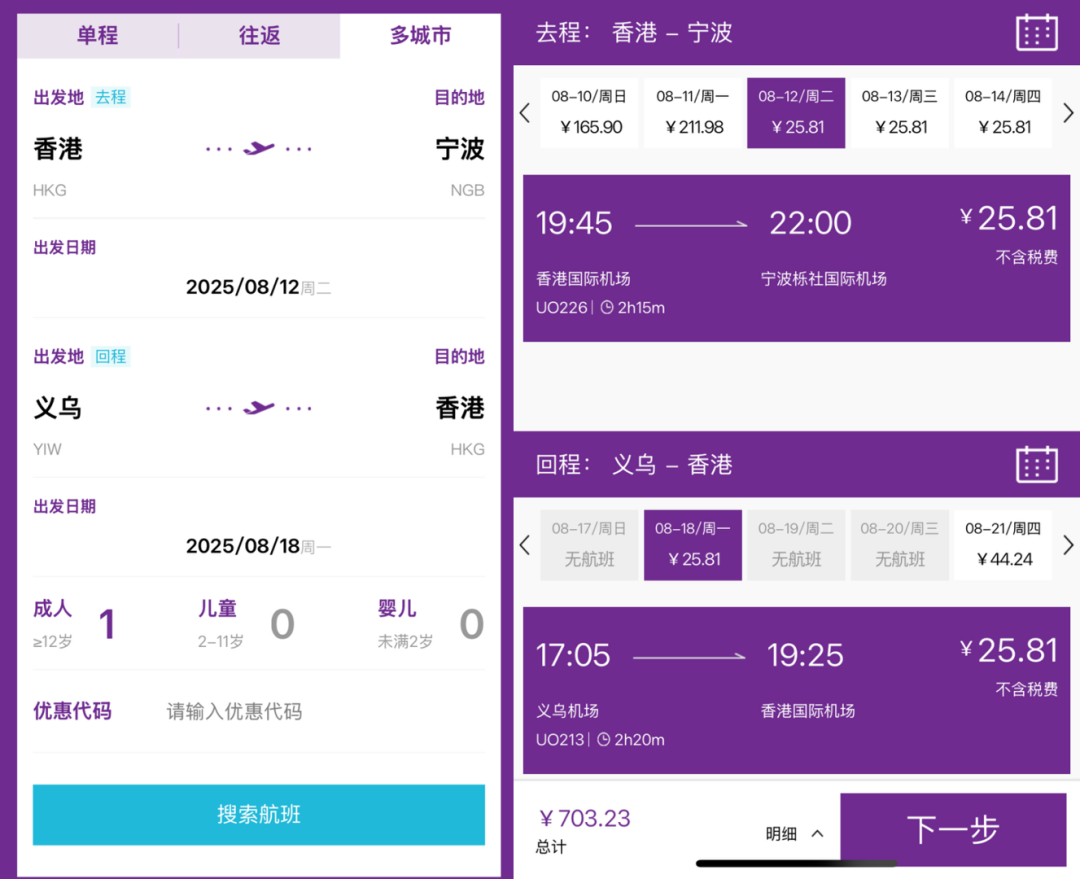Click the left arrow on the return date strip
This screenshot has width=1080, height=879.
[x=524, y=545]
